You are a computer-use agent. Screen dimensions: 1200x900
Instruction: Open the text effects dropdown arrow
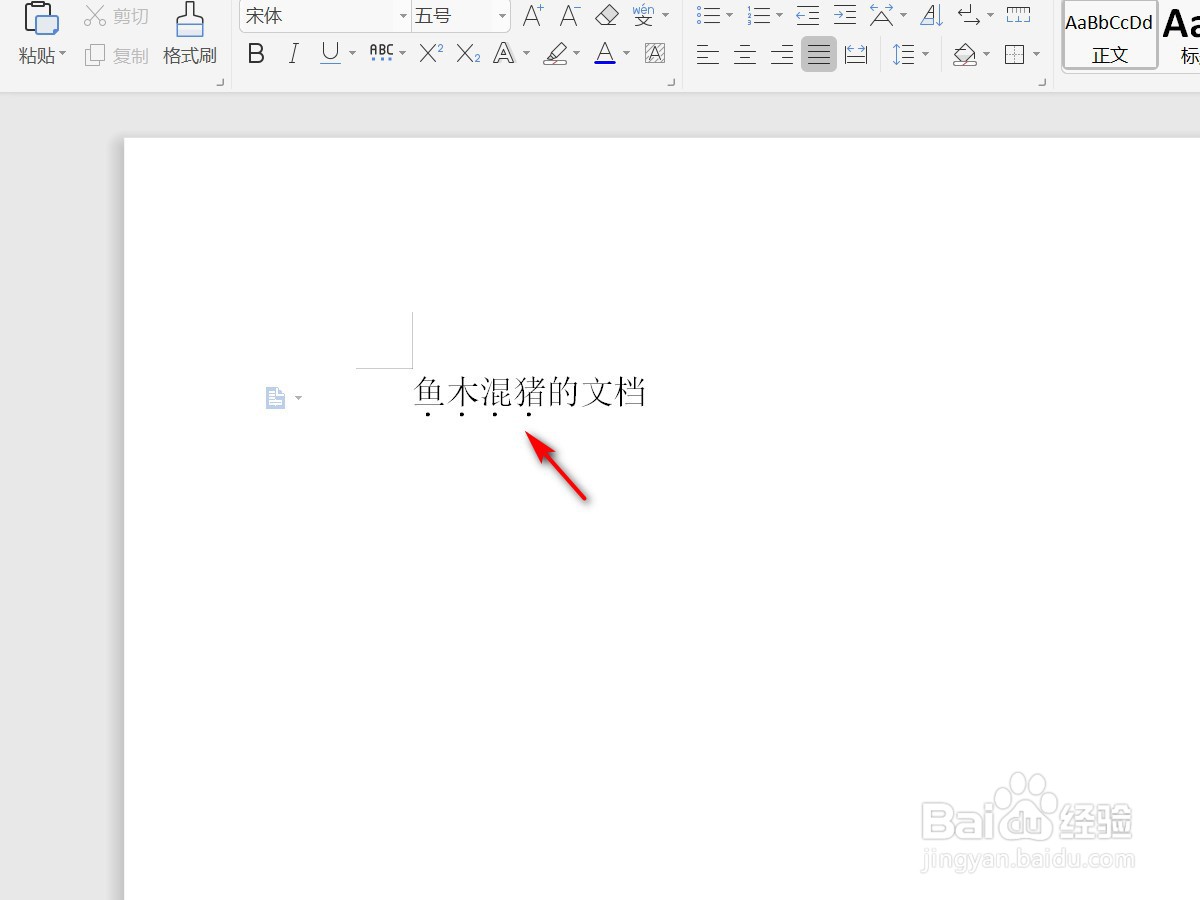click(525, 54)
